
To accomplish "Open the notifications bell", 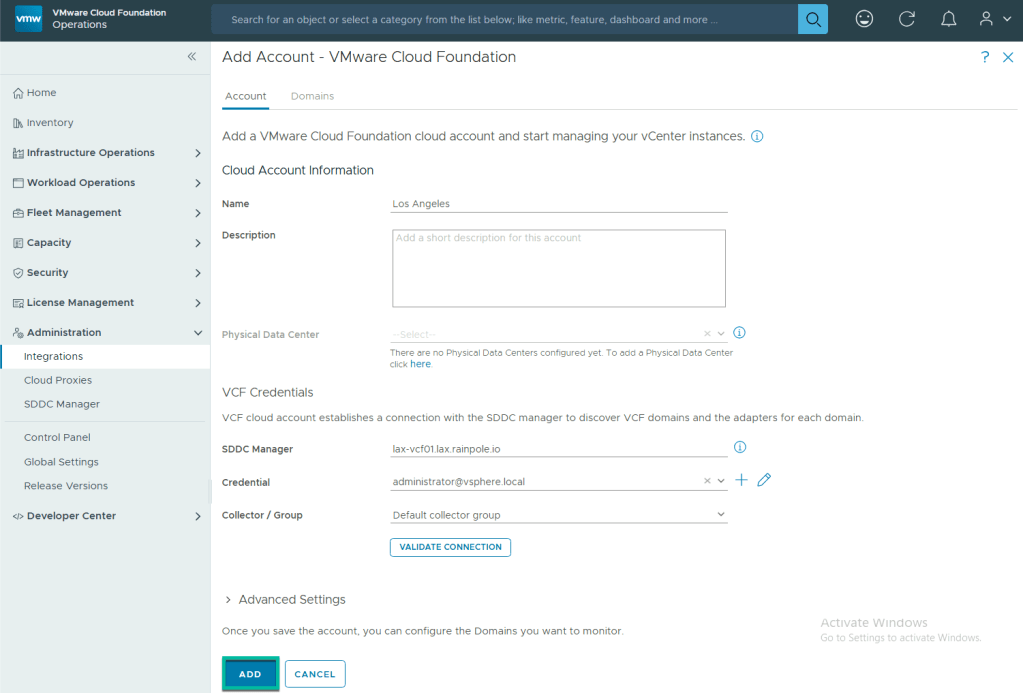I will [x=949, y=19].
